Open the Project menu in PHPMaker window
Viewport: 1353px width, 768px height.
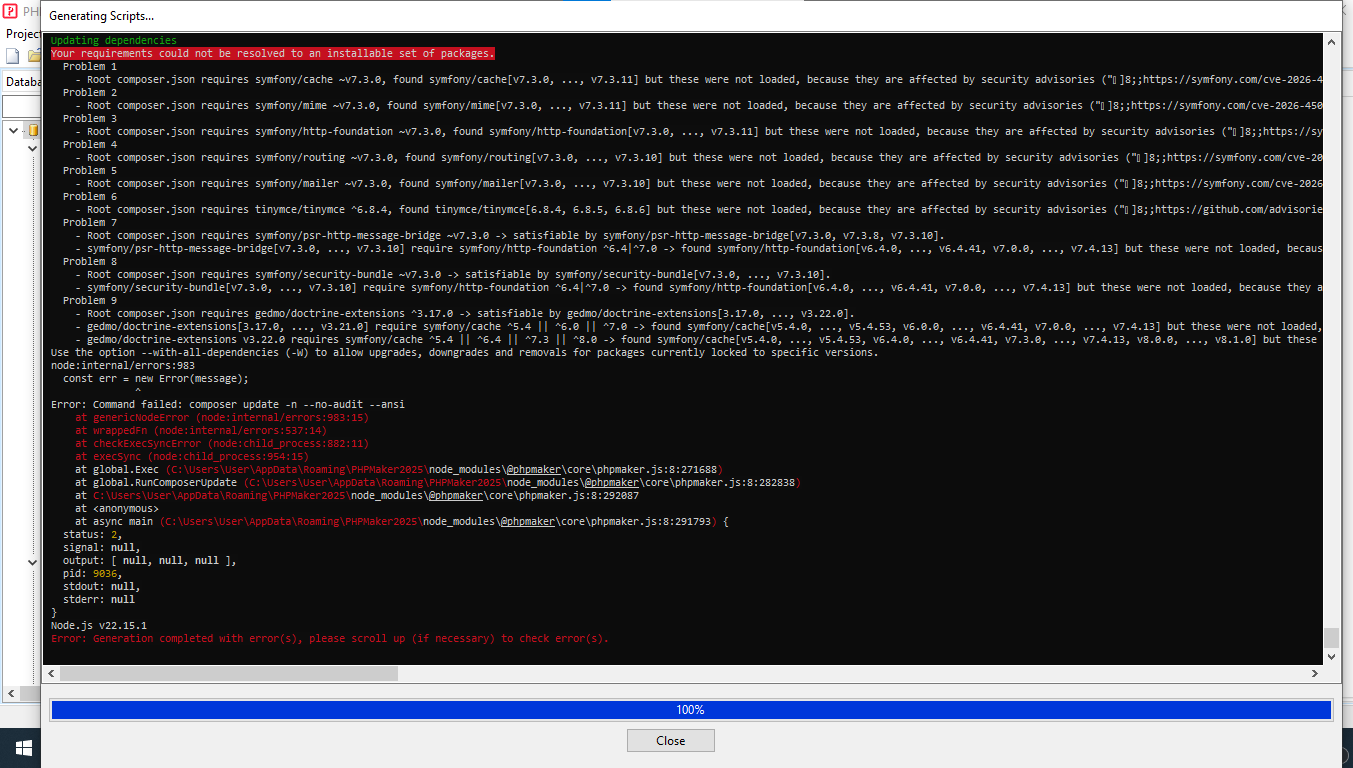(x=22, y=33)
